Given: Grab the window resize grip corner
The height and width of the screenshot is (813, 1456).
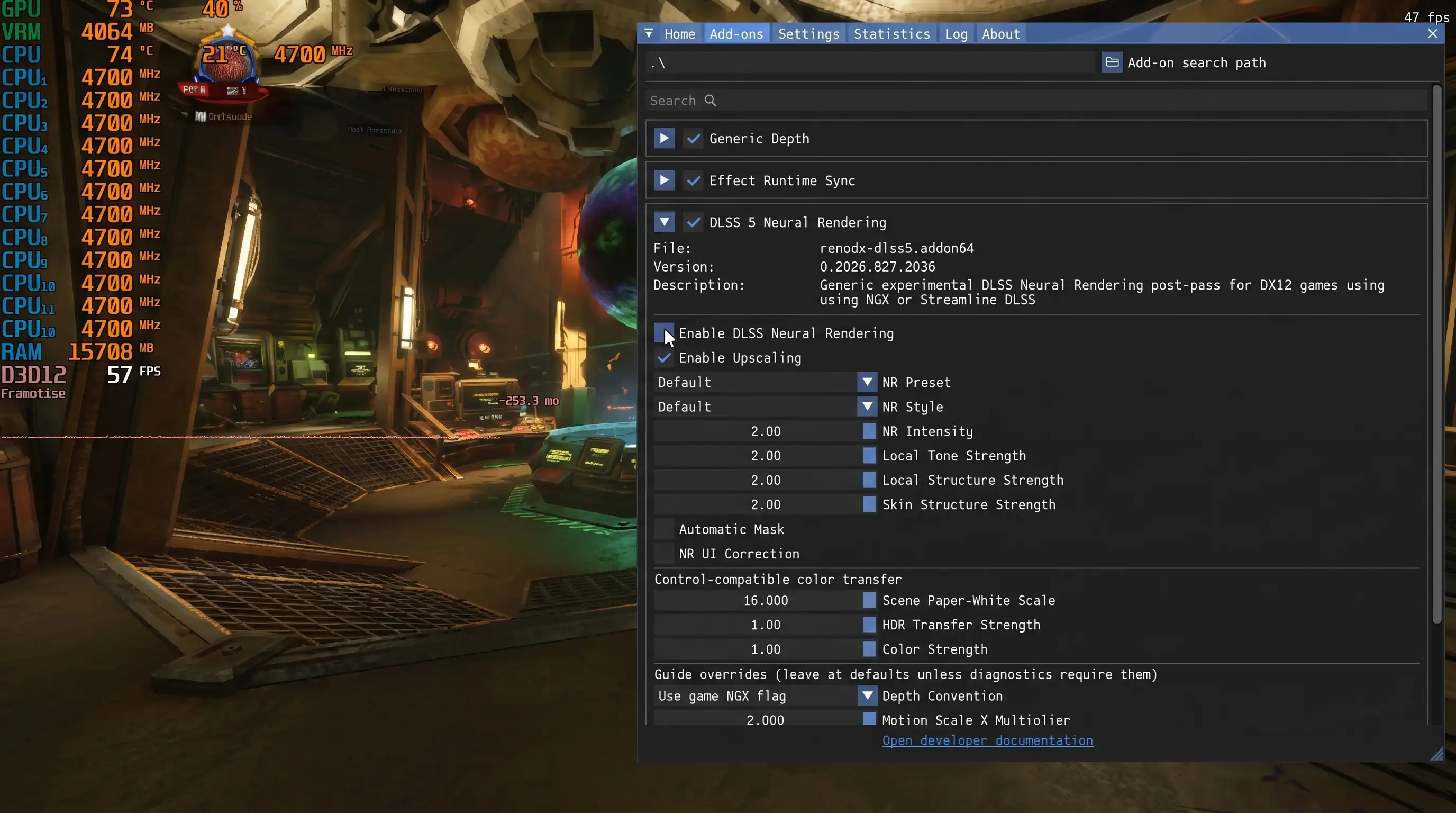Looking at the screenshot, I should click(1436, 754).
